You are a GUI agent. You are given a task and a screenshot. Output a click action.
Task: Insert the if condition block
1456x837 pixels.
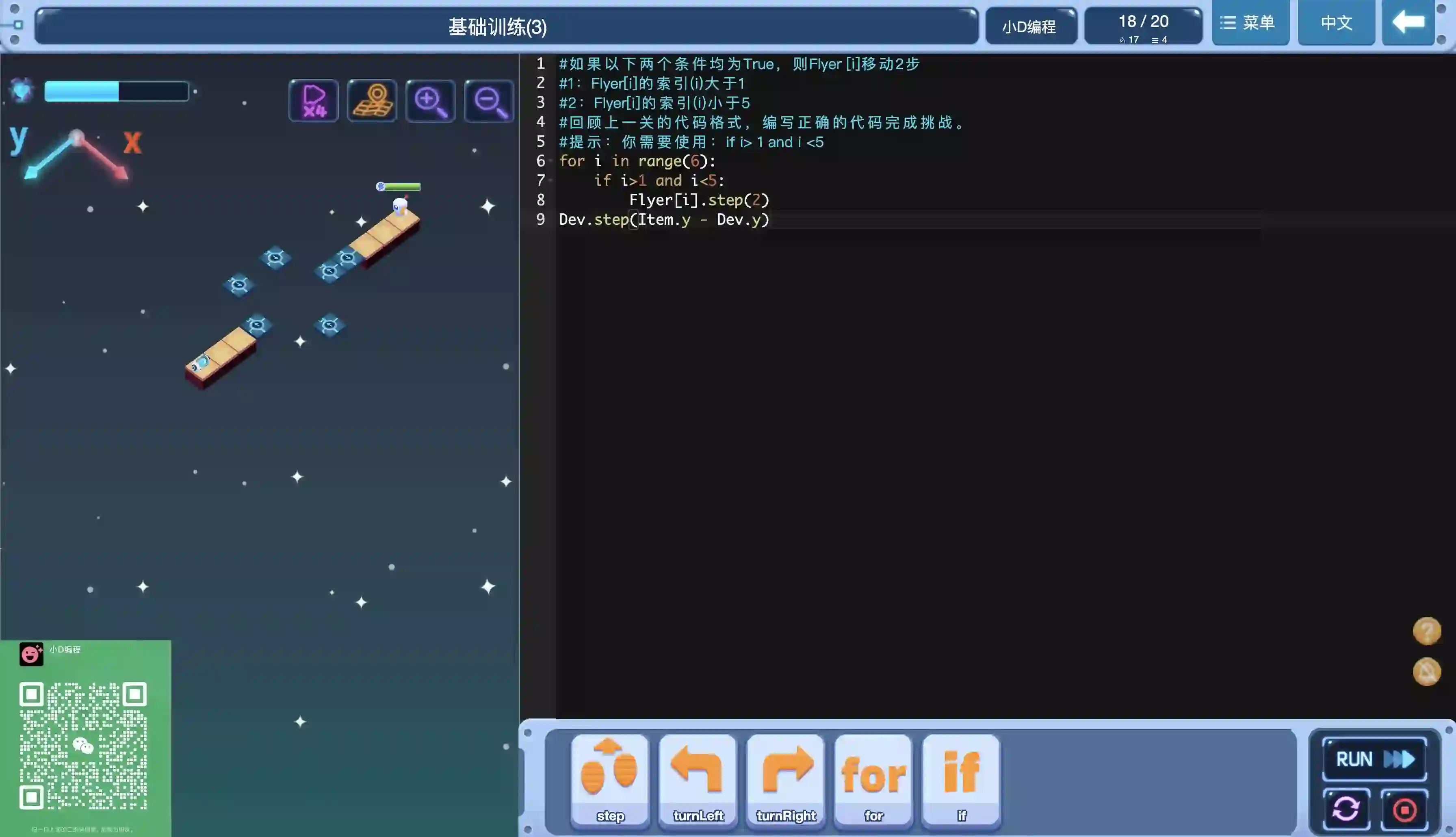pyautogui.click(x=961, y=781)
